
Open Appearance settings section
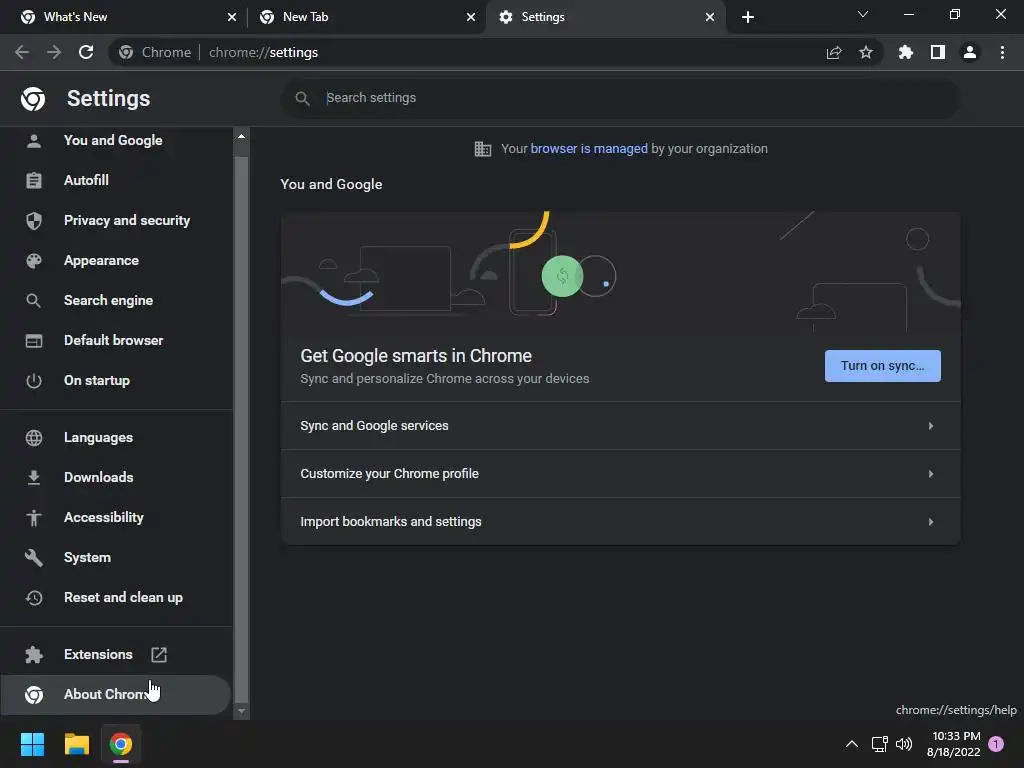[x=116, y=261]
